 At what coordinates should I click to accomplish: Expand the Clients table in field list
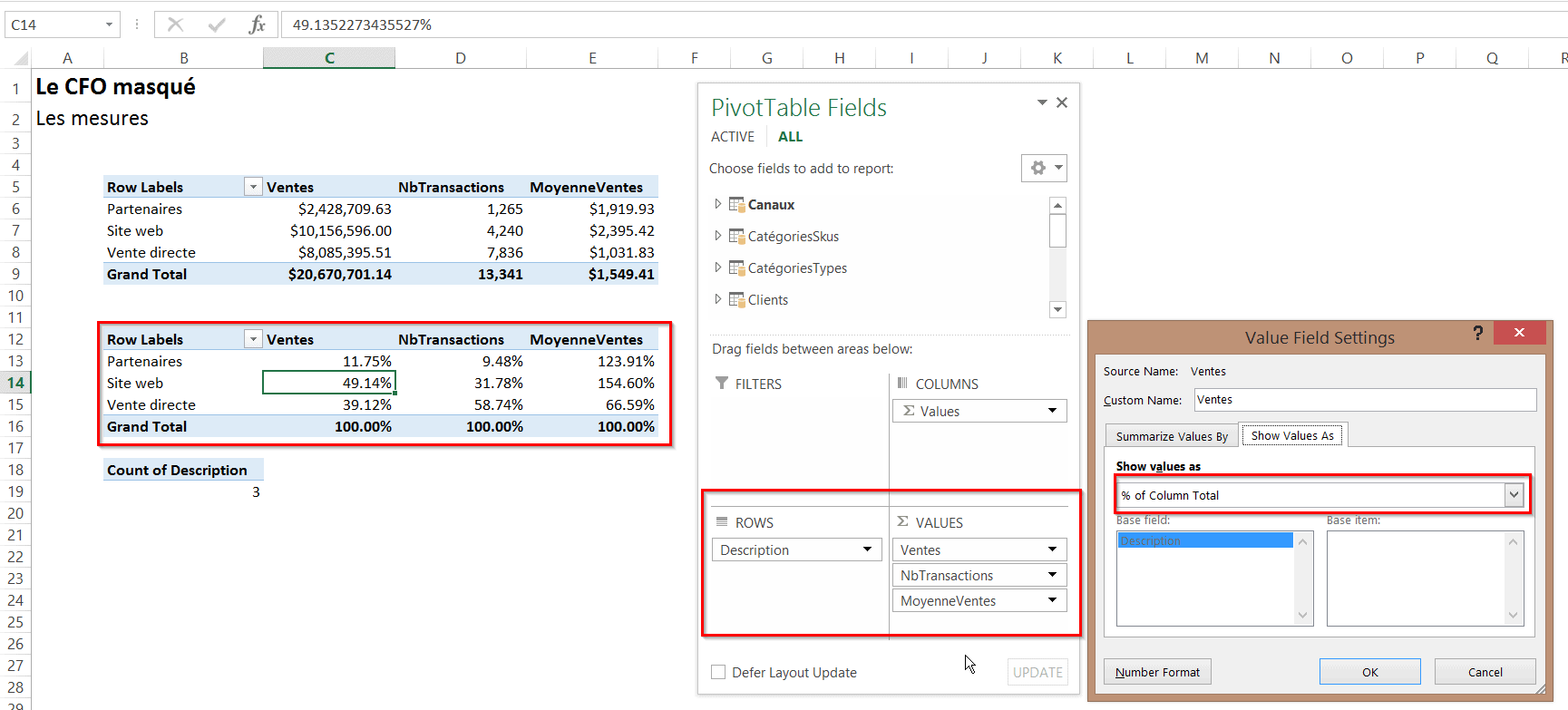pyautogui.click(x=717, y=299)
